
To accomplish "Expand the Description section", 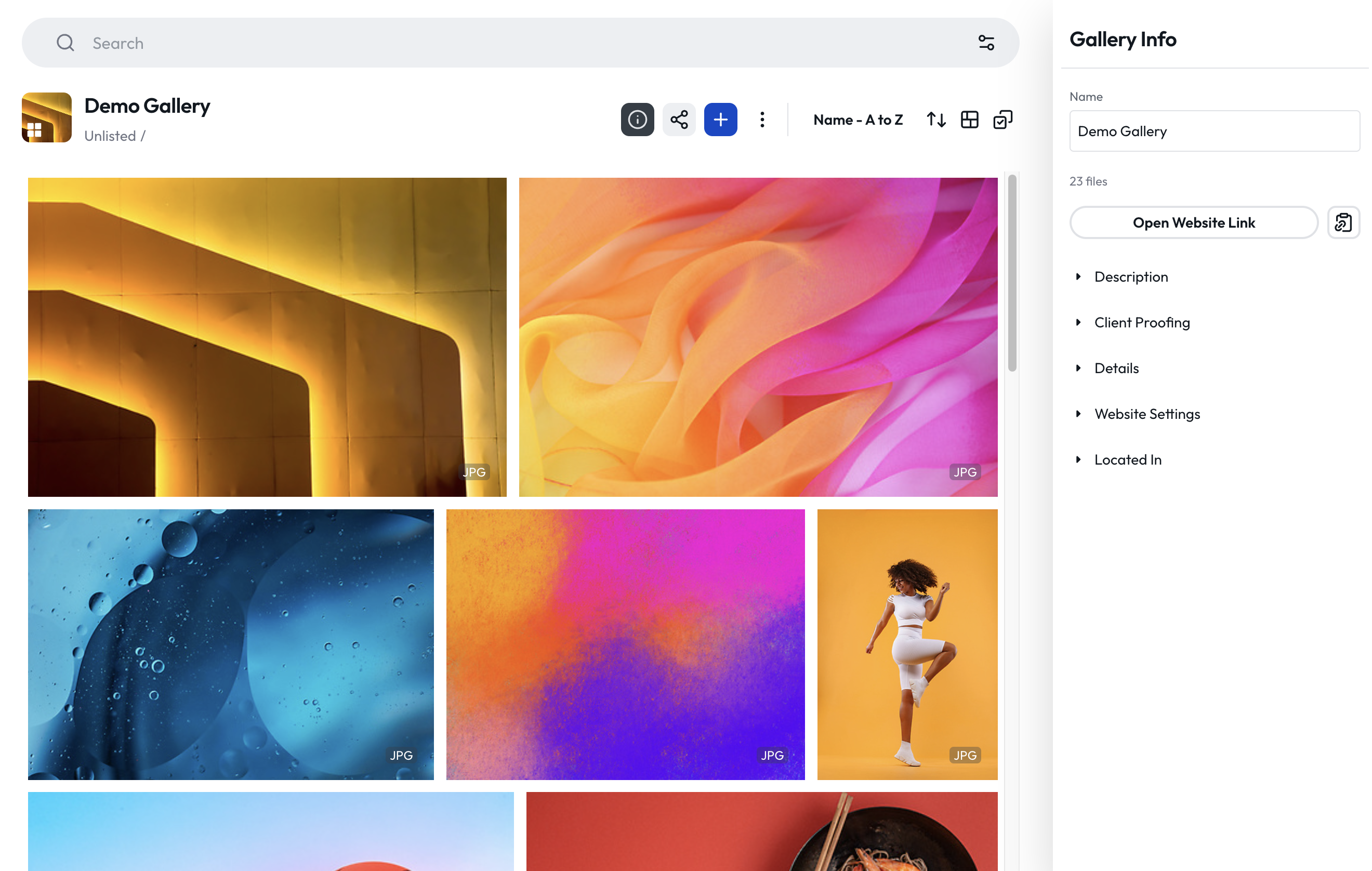I will tap(1130, 277).
